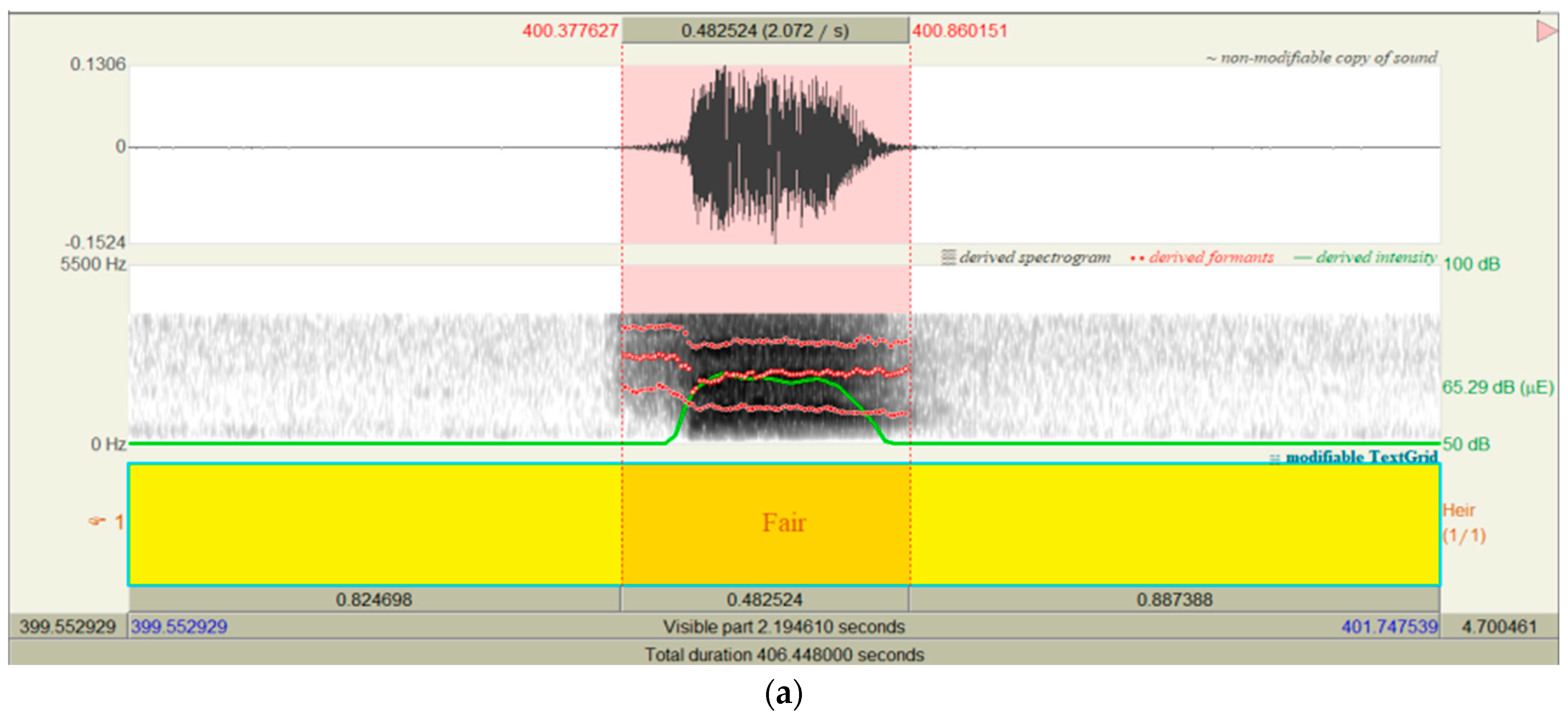Image resolution: width=1568 pixels, height=716 pixels.
Task: Click the 'Heir' tier name label
Action: [1459, 510]
